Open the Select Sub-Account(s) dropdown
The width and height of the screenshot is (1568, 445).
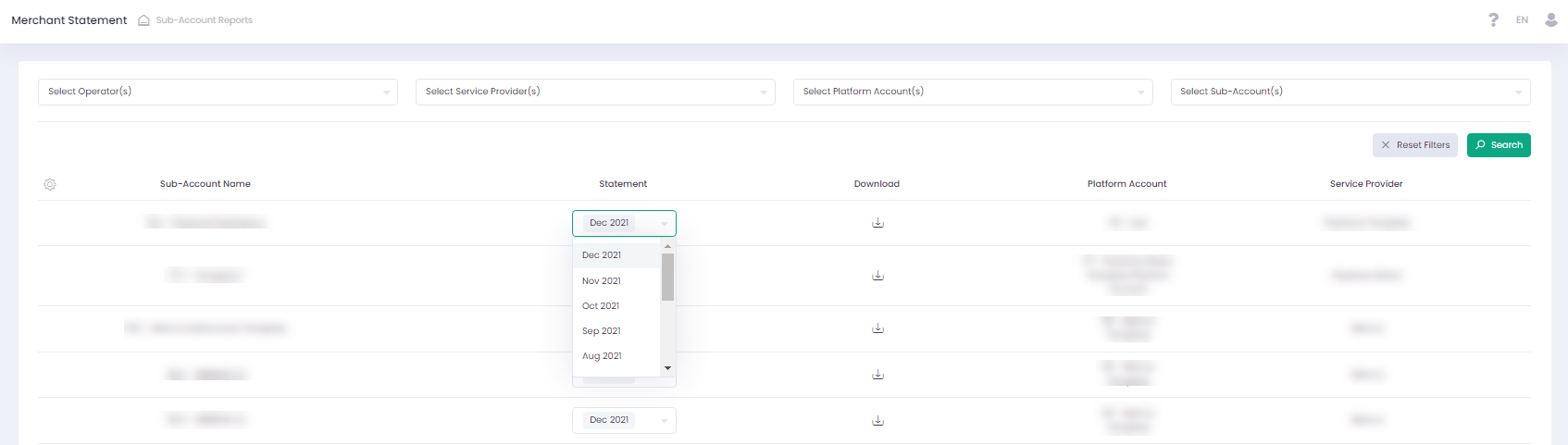(1350, 92)
